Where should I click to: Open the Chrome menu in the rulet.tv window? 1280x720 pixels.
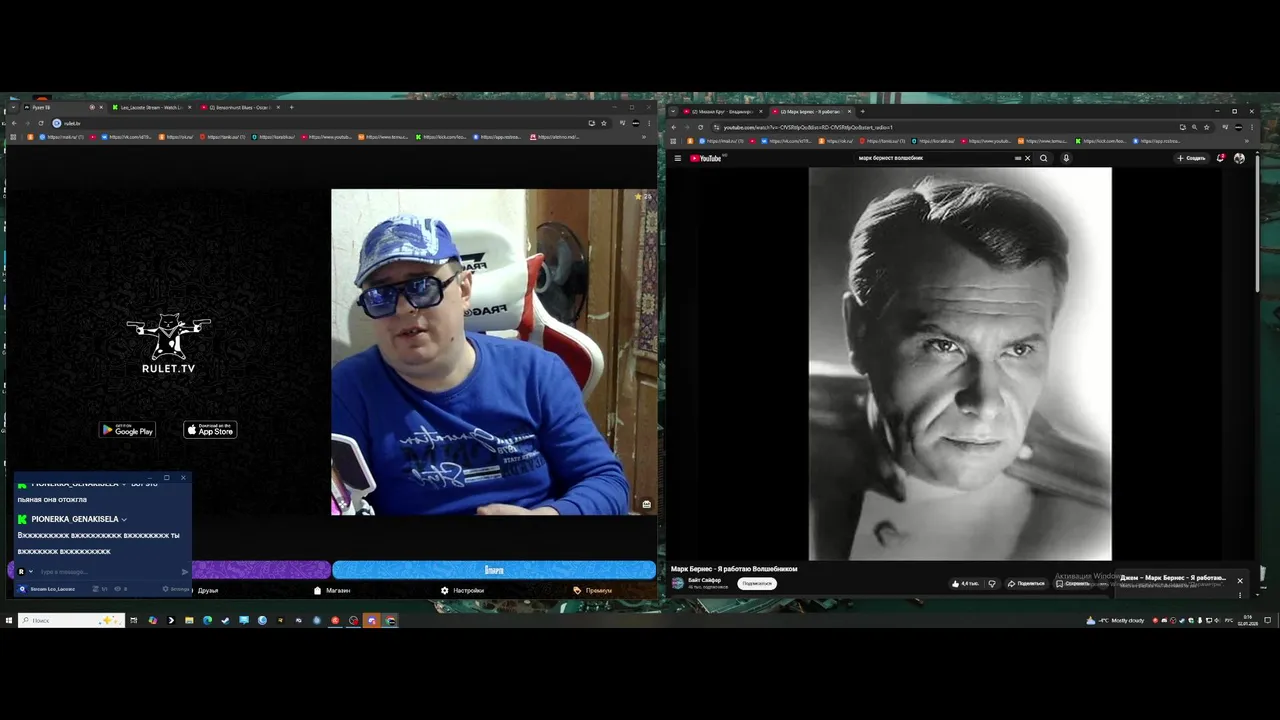click(x=649, y=123)
